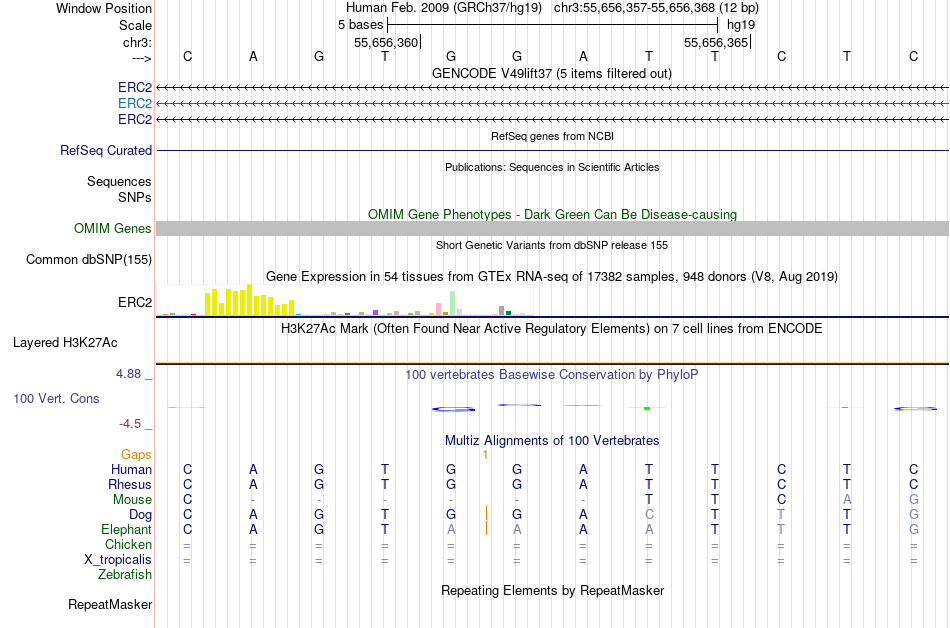Image resolution: width=950 pixels, height=628 pixels.
Task: Click the Scale track label
Action: point(135,25)
